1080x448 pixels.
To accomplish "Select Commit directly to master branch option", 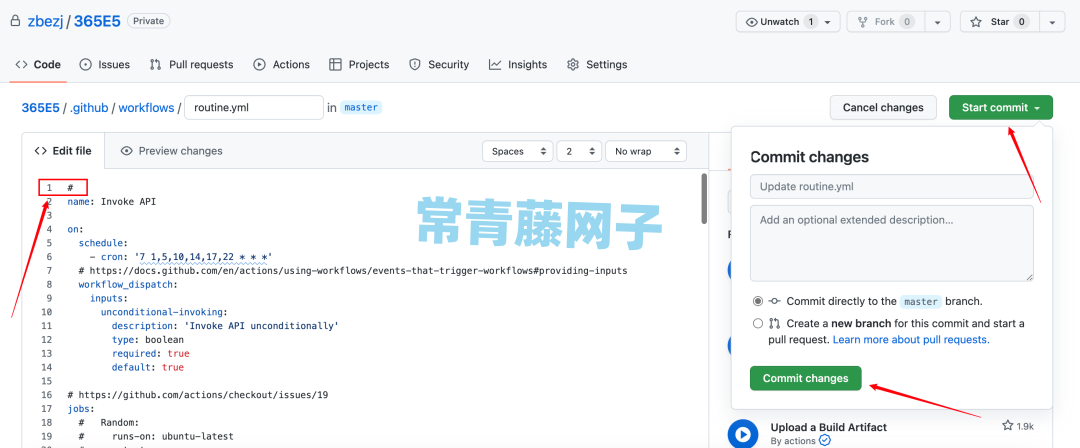I will pos(758,301).
